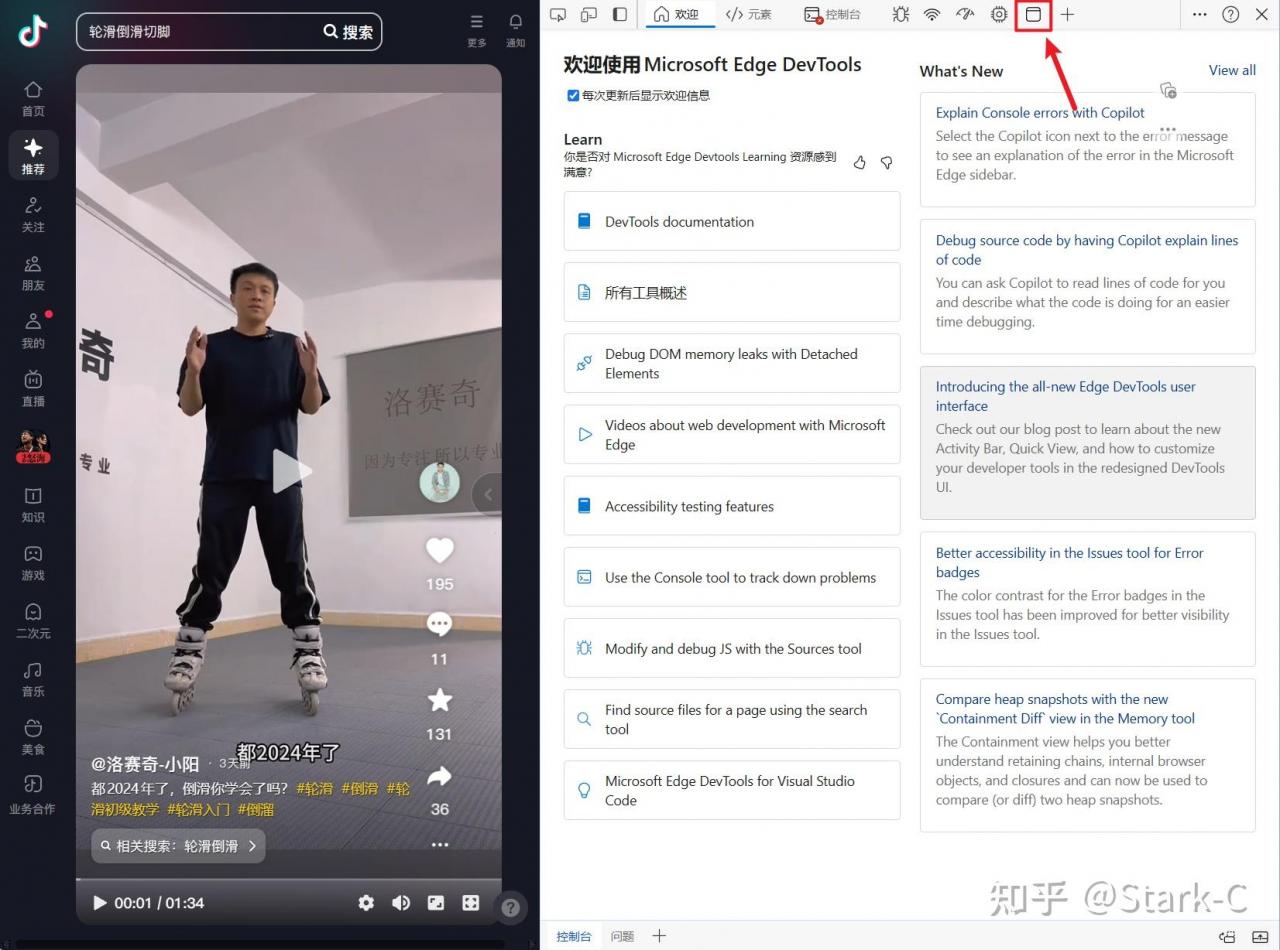Open DevTools customize three-dots menu
This screenshot has width=1280, height=950.
coord(1200,14)
